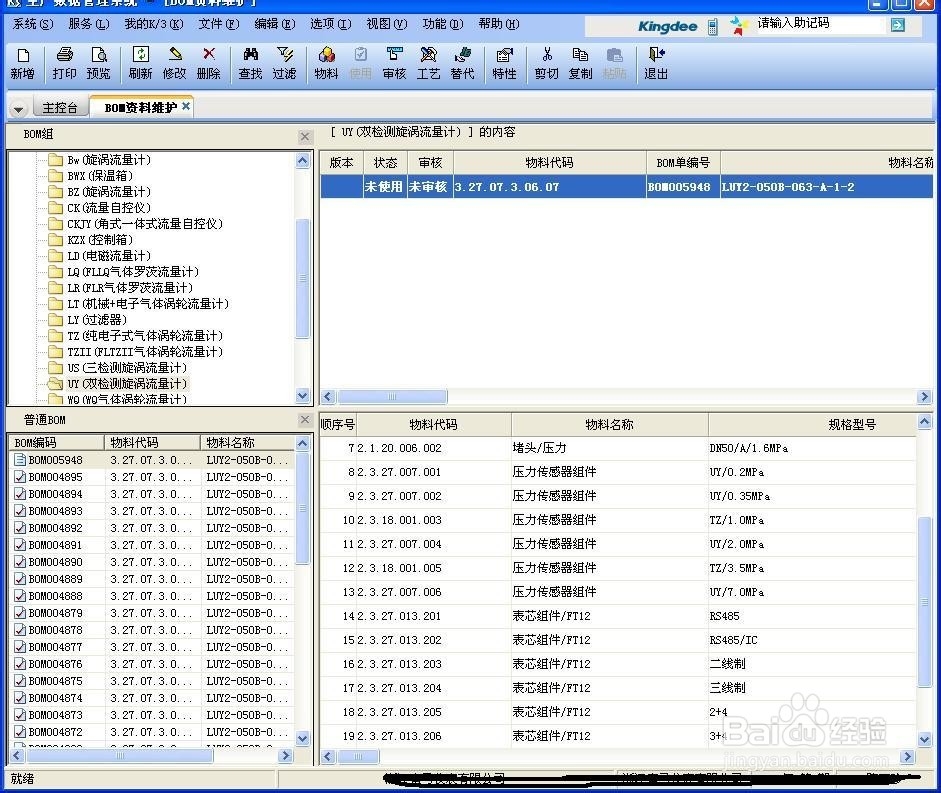This screenshot has width=941, height=793.
Task: Click the 修改 (Modify) pencil icon
Action: [x=175, y=64]
